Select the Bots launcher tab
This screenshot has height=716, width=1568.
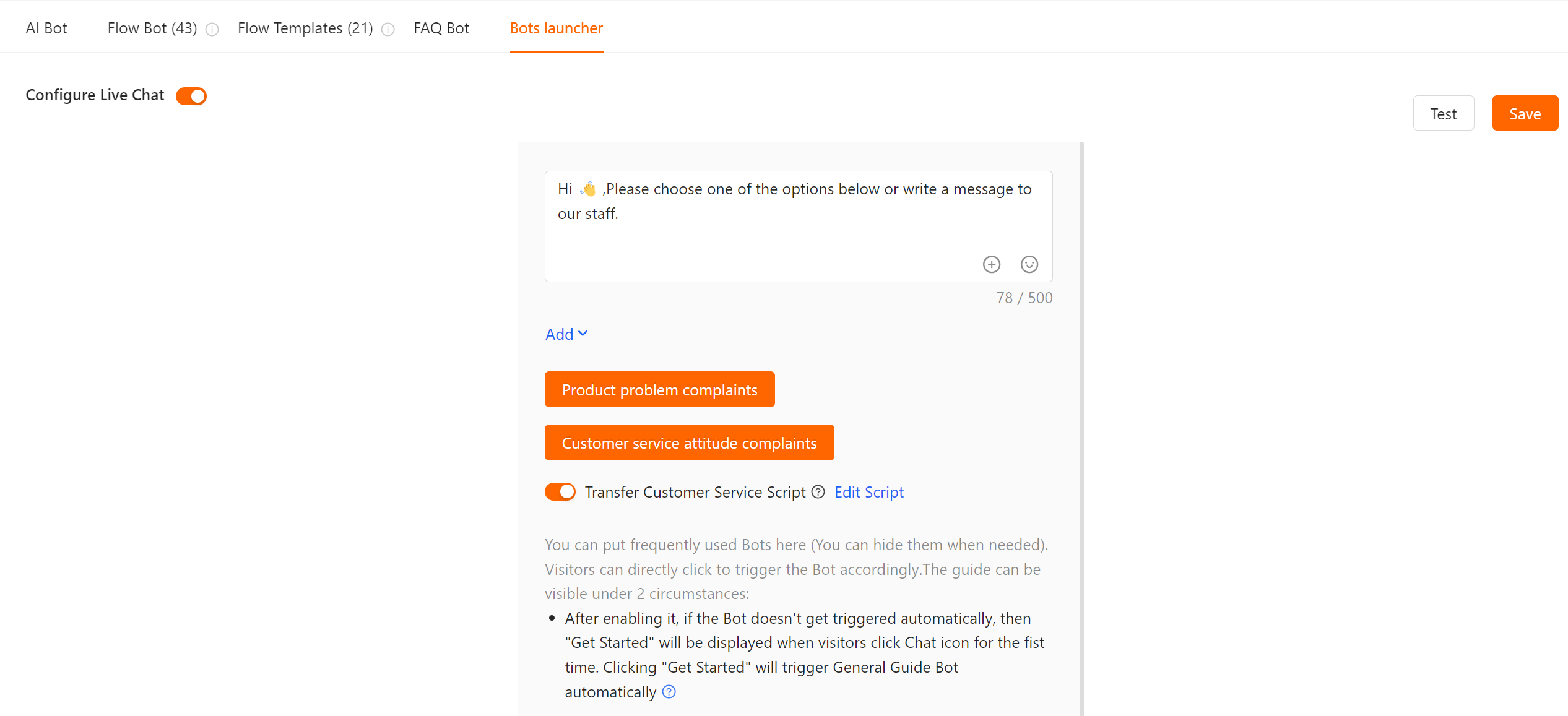tap(557, 28)
